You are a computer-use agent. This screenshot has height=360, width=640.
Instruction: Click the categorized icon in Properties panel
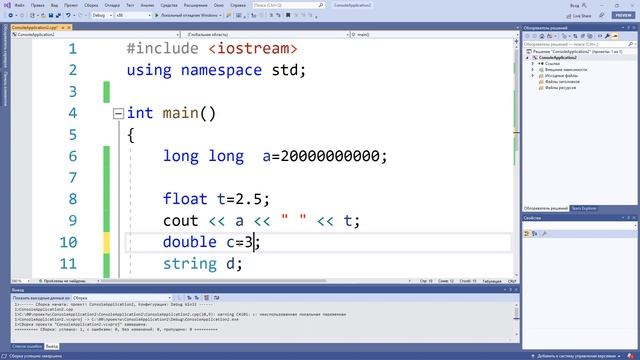[527, 234]
